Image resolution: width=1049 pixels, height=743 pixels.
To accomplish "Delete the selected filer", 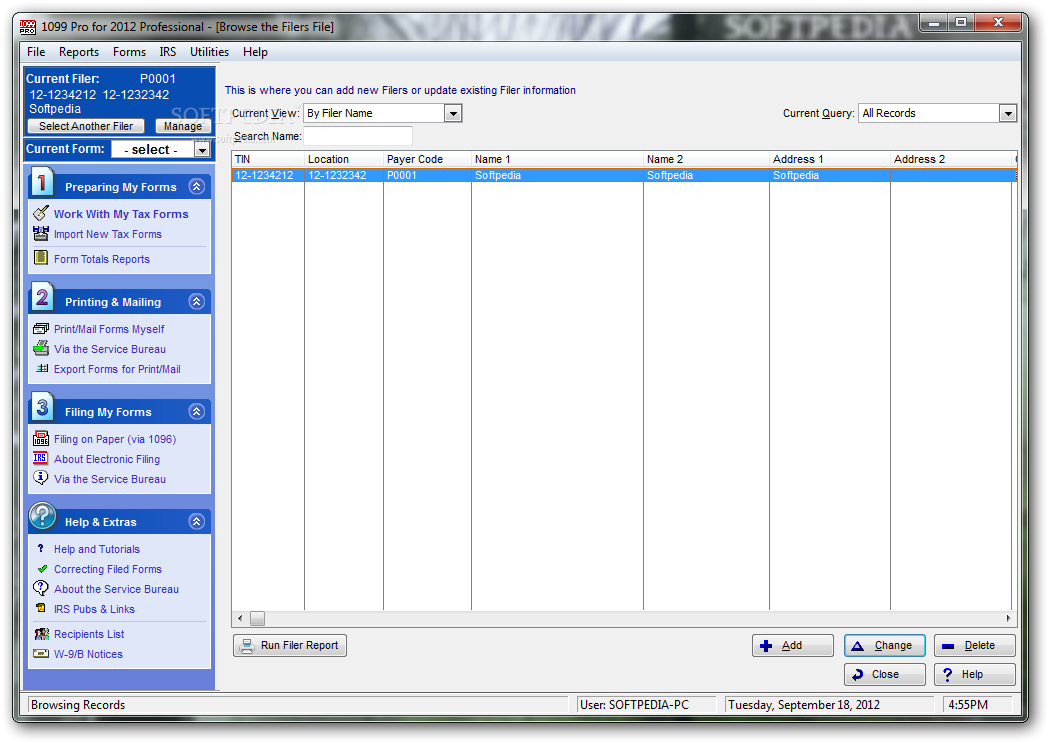I will (975, 645).
